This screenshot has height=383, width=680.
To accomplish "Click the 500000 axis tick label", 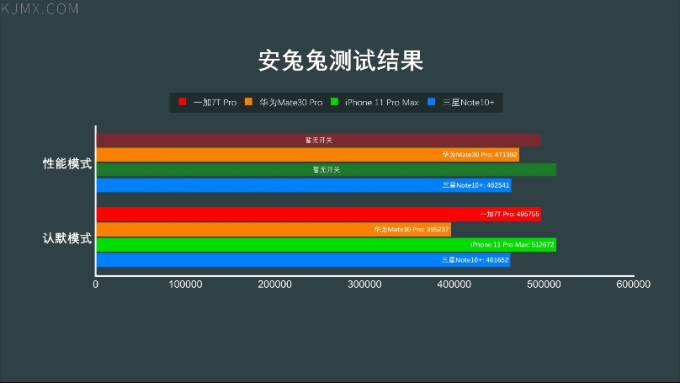I will coord(544,285).
